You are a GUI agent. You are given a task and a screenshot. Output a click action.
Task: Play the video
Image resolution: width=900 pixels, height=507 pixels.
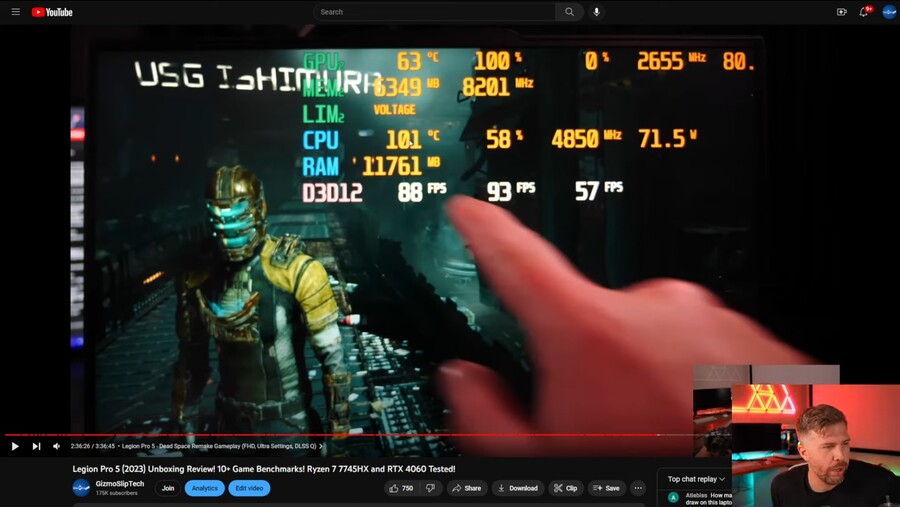(15, 446)
